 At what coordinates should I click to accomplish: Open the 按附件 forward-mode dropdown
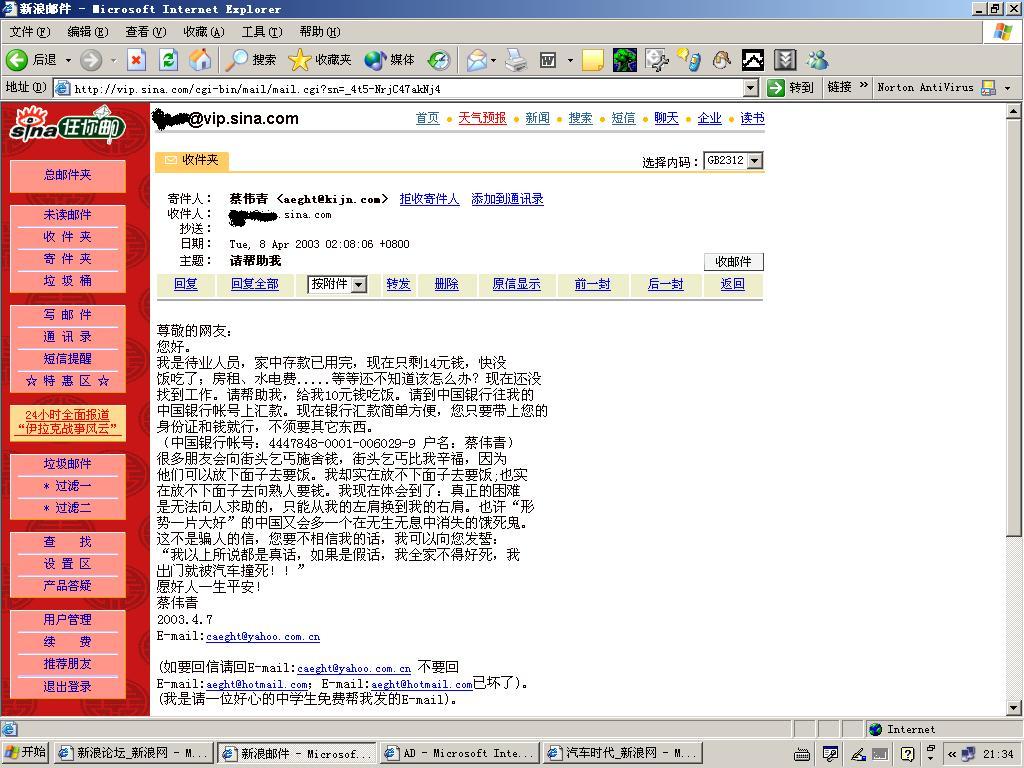click(359, 285)
